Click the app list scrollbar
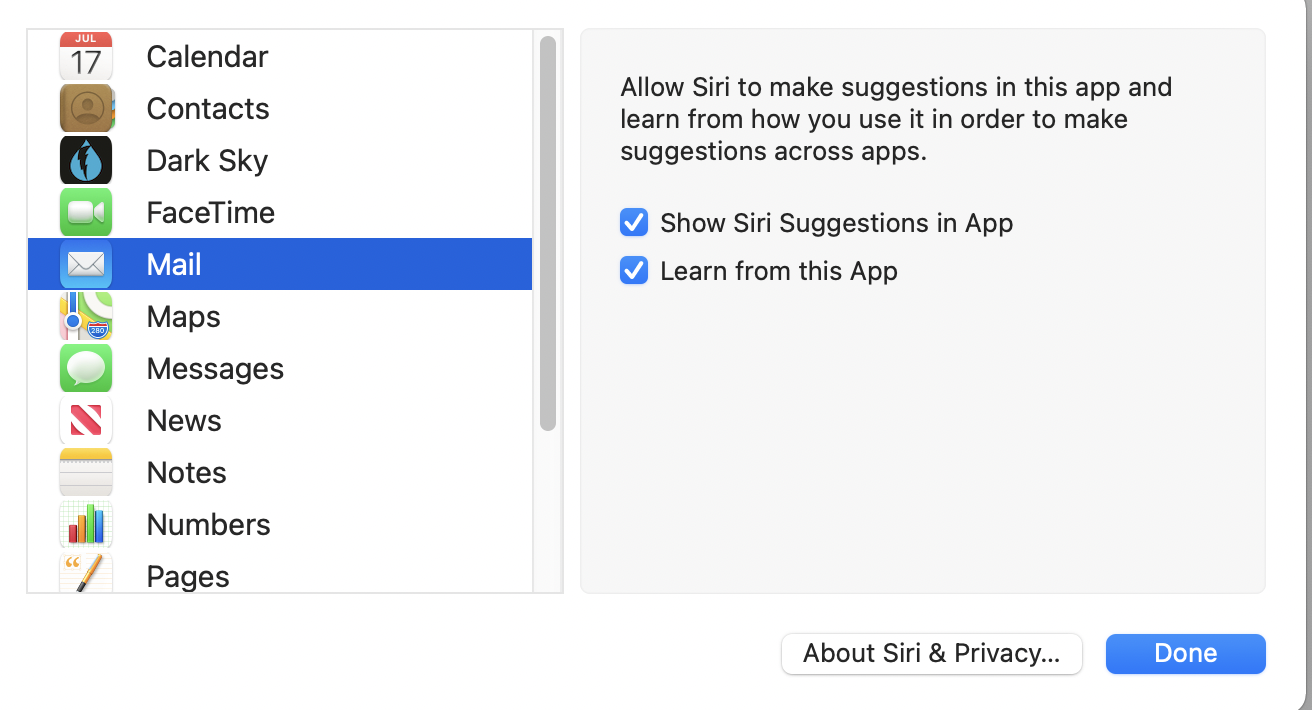This screenshot has height=710, width=1312. [547, 234]
